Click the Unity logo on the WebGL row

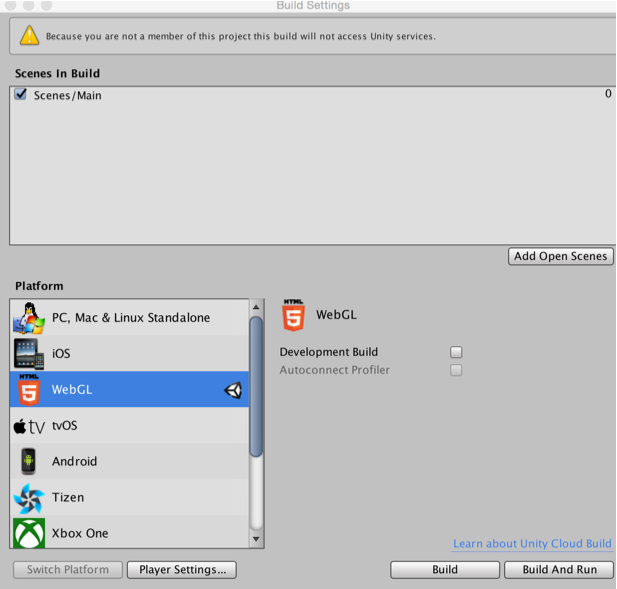pyautogui.click(x=233, y=390)
